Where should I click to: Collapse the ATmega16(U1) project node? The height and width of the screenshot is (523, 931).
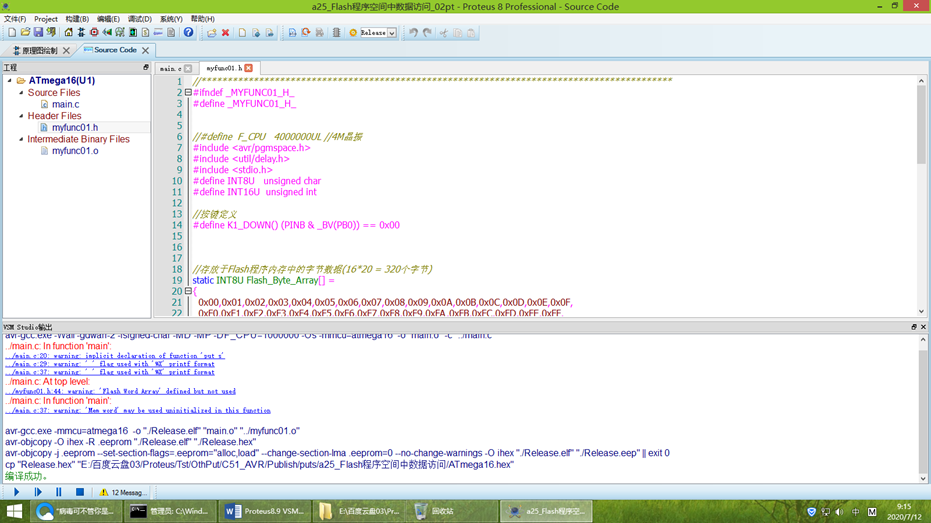click(x=10, y=80)
